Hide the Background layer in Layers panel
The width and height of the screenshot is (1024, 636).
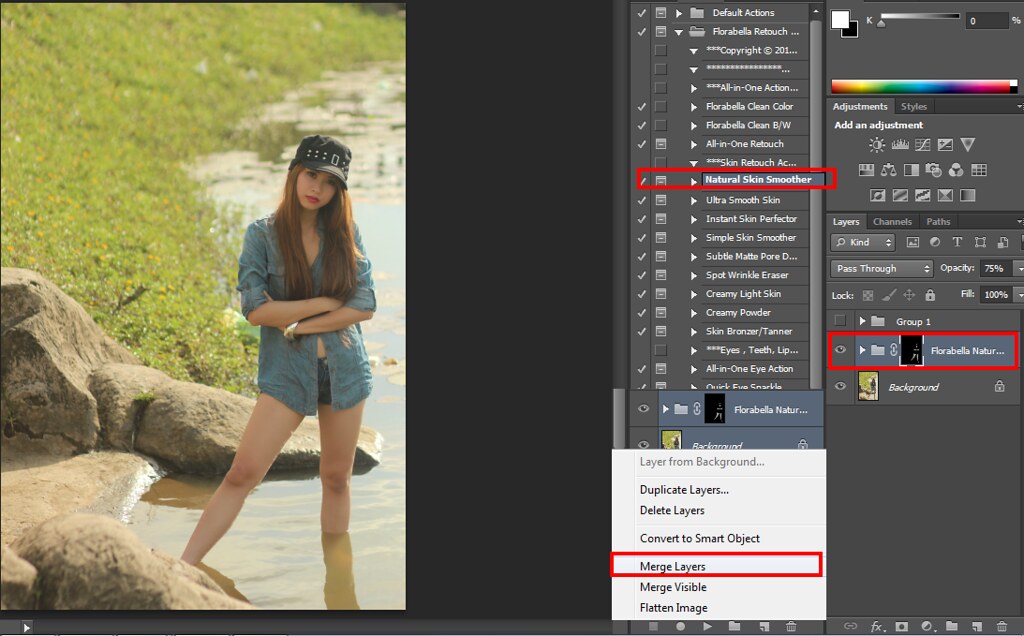click(840, 386)
